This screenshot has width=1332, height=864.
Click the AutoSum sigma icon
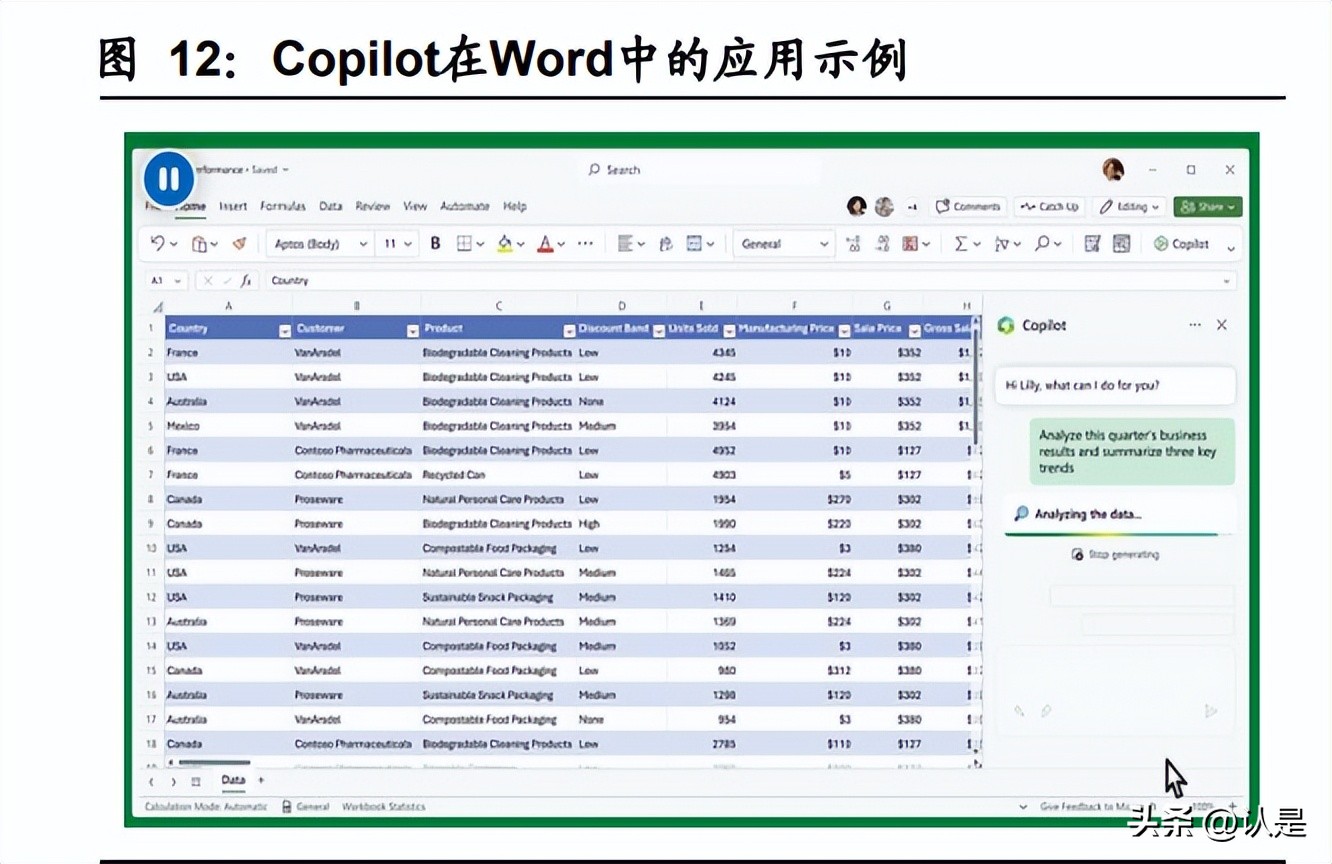pyautogui.click(x=961, y=243)
